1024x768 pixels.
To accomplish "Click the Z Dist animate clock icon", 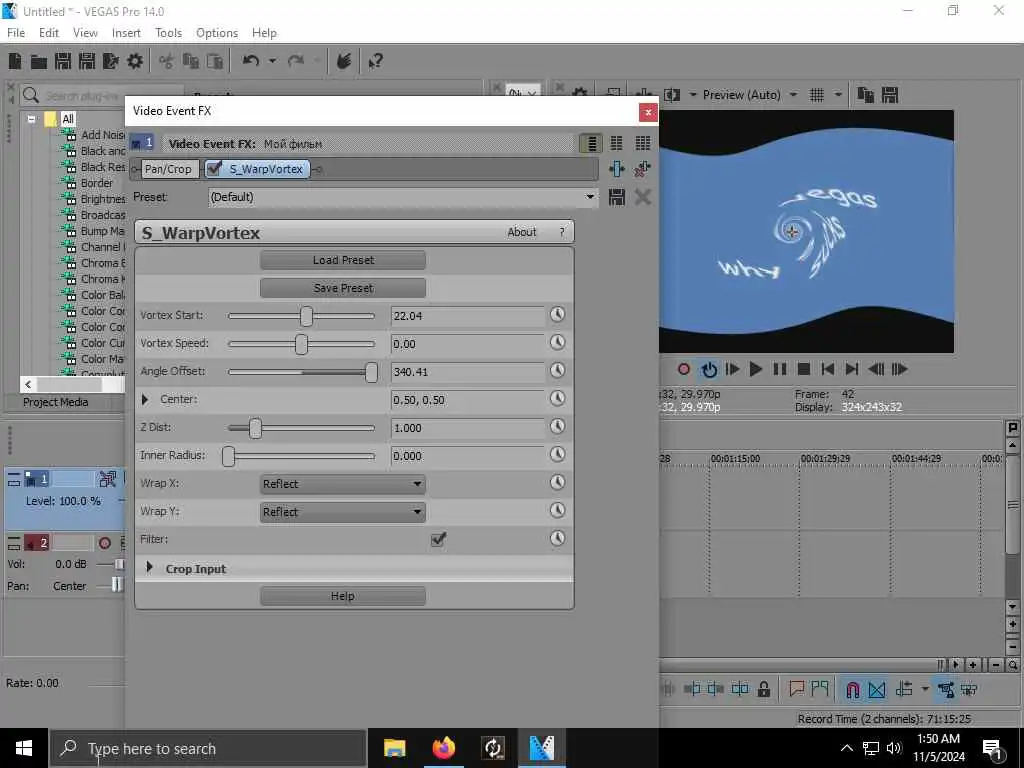I will pyautogui.click(x=557, y=427).
